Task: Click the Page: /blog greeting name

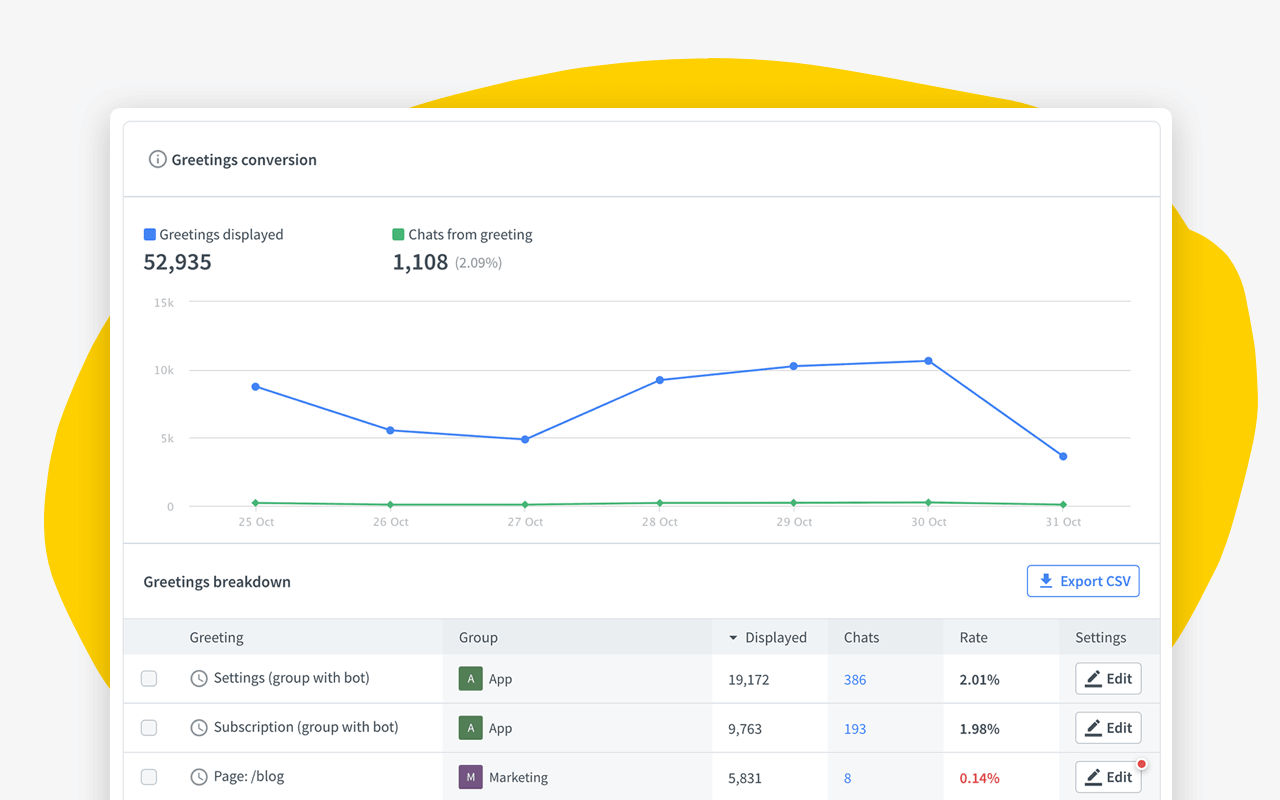Action: click(249, 776)
